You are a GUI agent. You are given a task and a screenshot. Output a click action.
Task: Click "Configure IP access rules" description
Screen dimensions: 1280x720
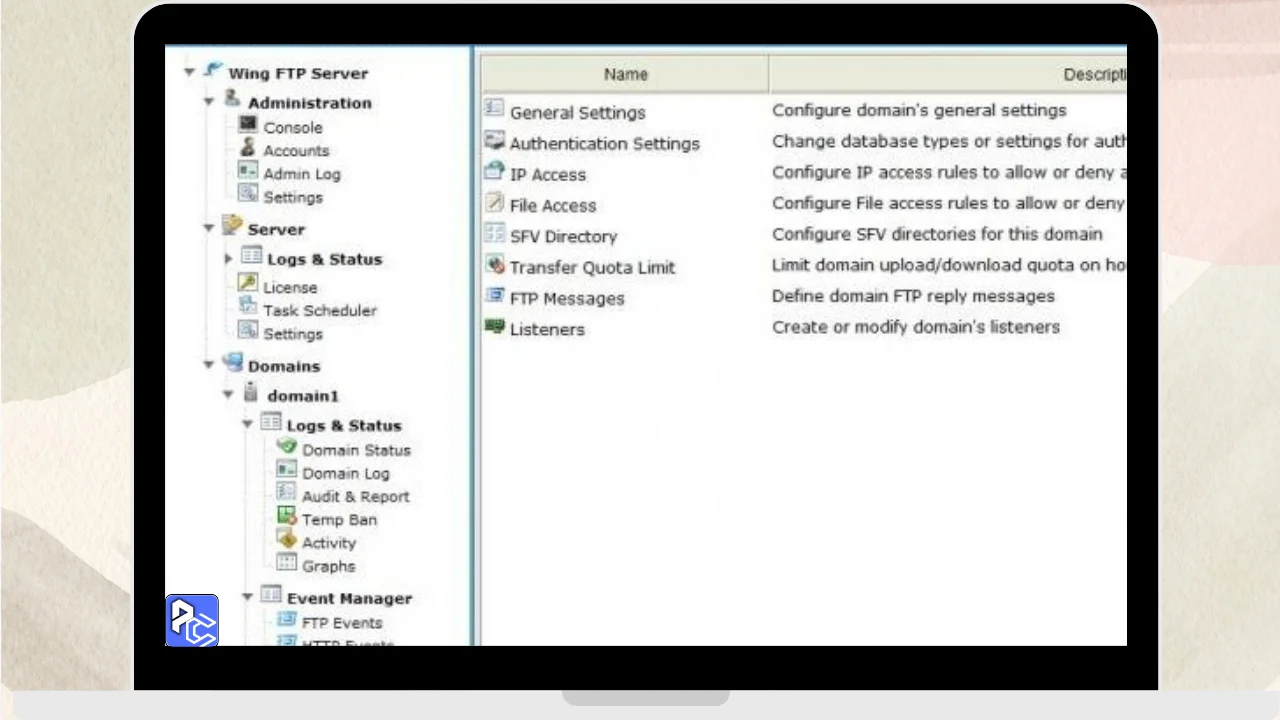[x=949, y=172]
